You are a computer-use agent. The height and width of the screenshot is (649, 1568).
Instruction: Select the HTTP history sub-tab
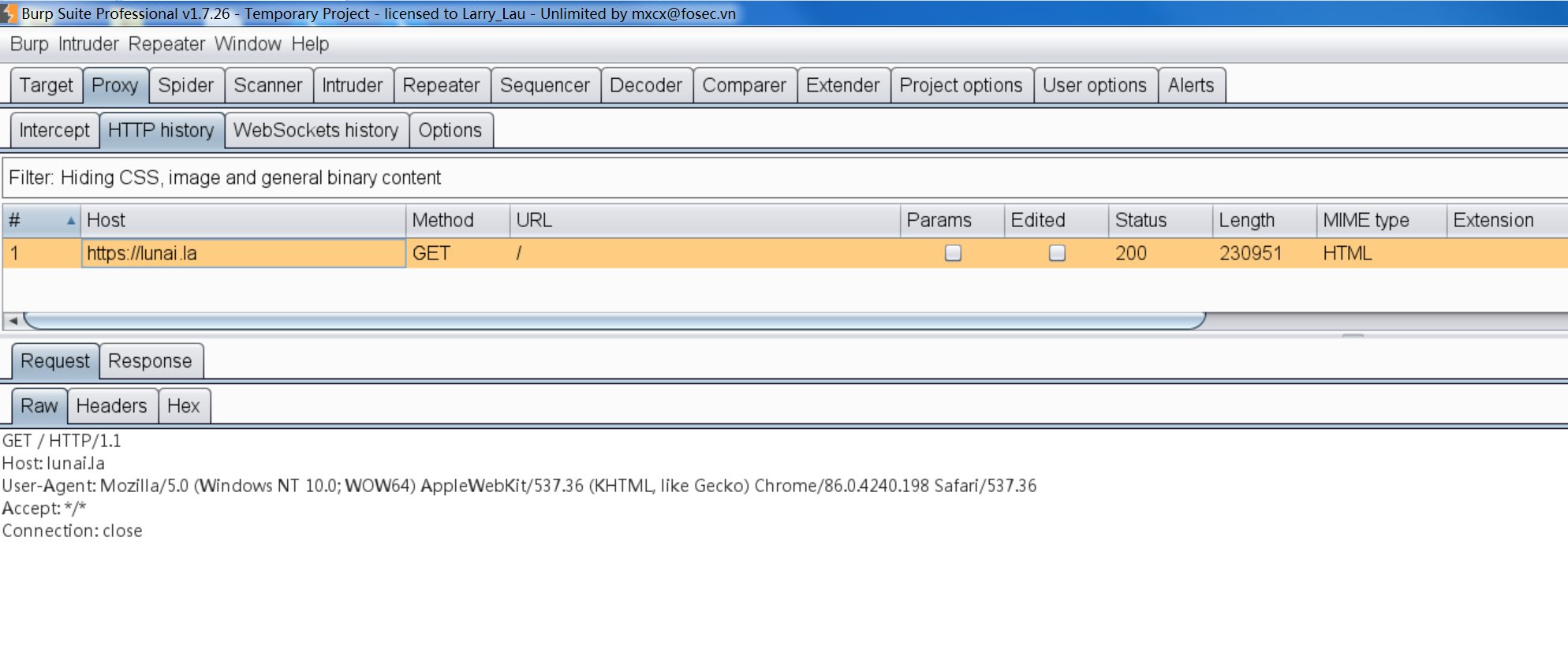[162, 130]
